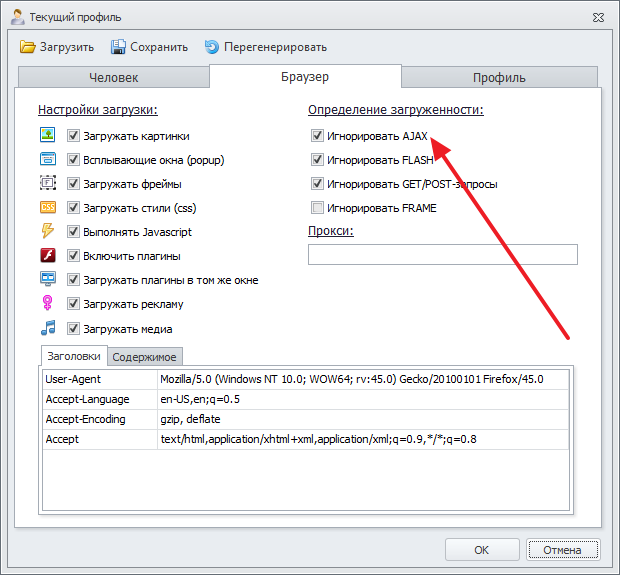Viewport: 620px width, 575px height.
Task: Toggle Игнорировать FLASH checkbox
Action: pyautogui.click(x=317, y=160)
